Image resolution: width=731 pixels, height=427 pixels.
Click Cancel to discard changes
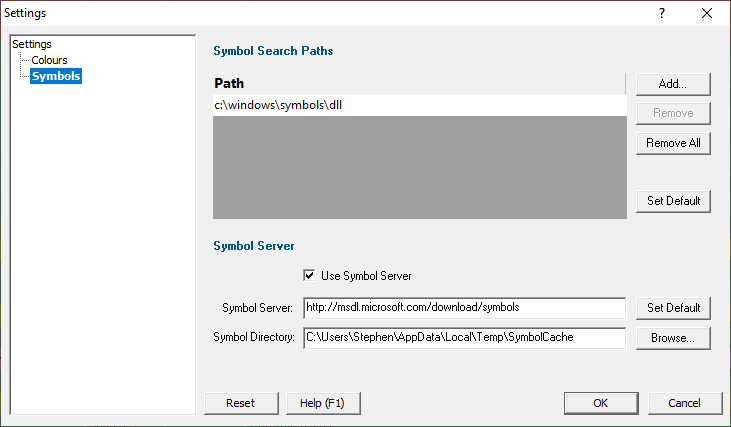pos(684,403)
